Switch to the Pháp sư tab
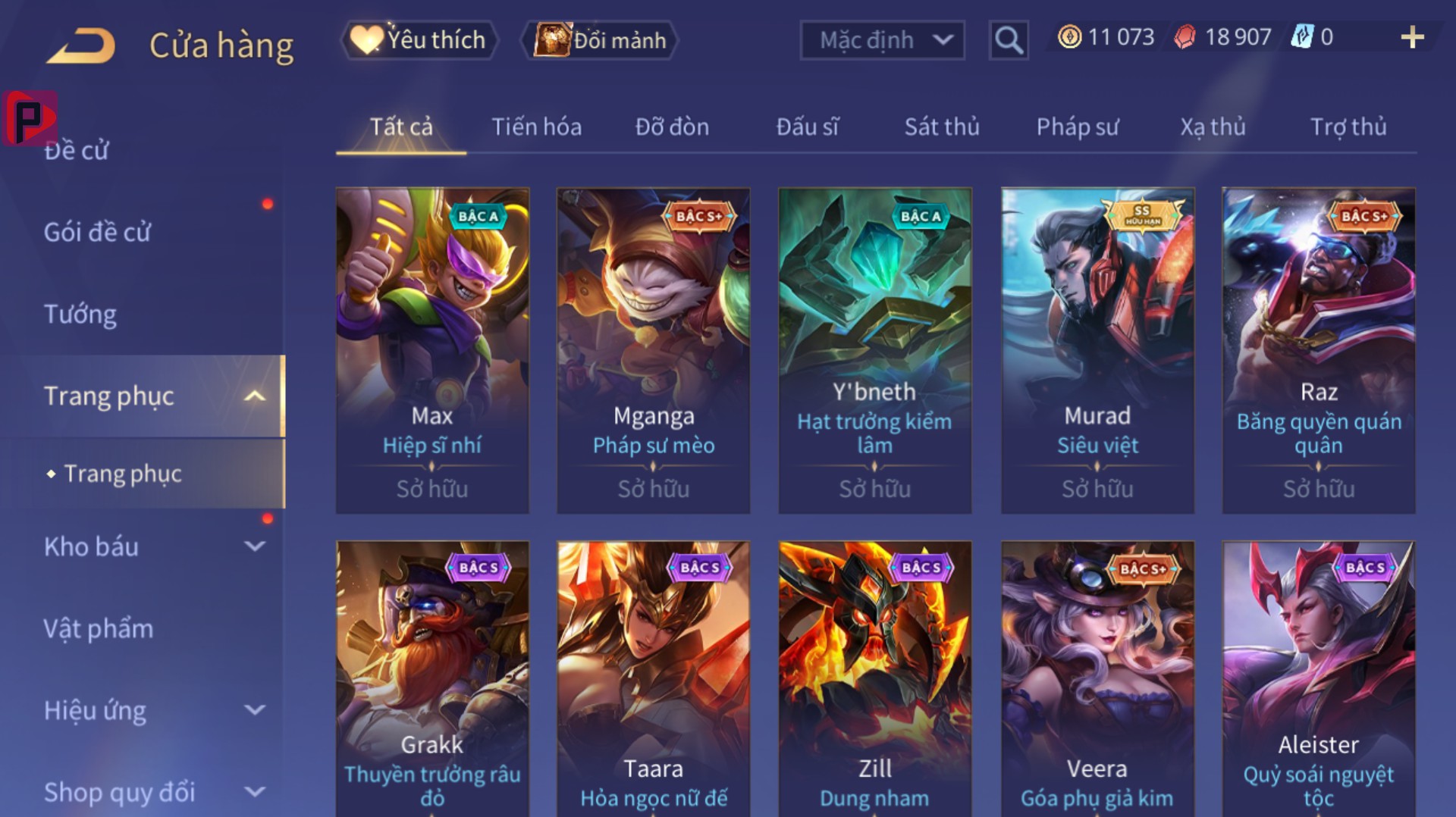 coord(1077,127)
